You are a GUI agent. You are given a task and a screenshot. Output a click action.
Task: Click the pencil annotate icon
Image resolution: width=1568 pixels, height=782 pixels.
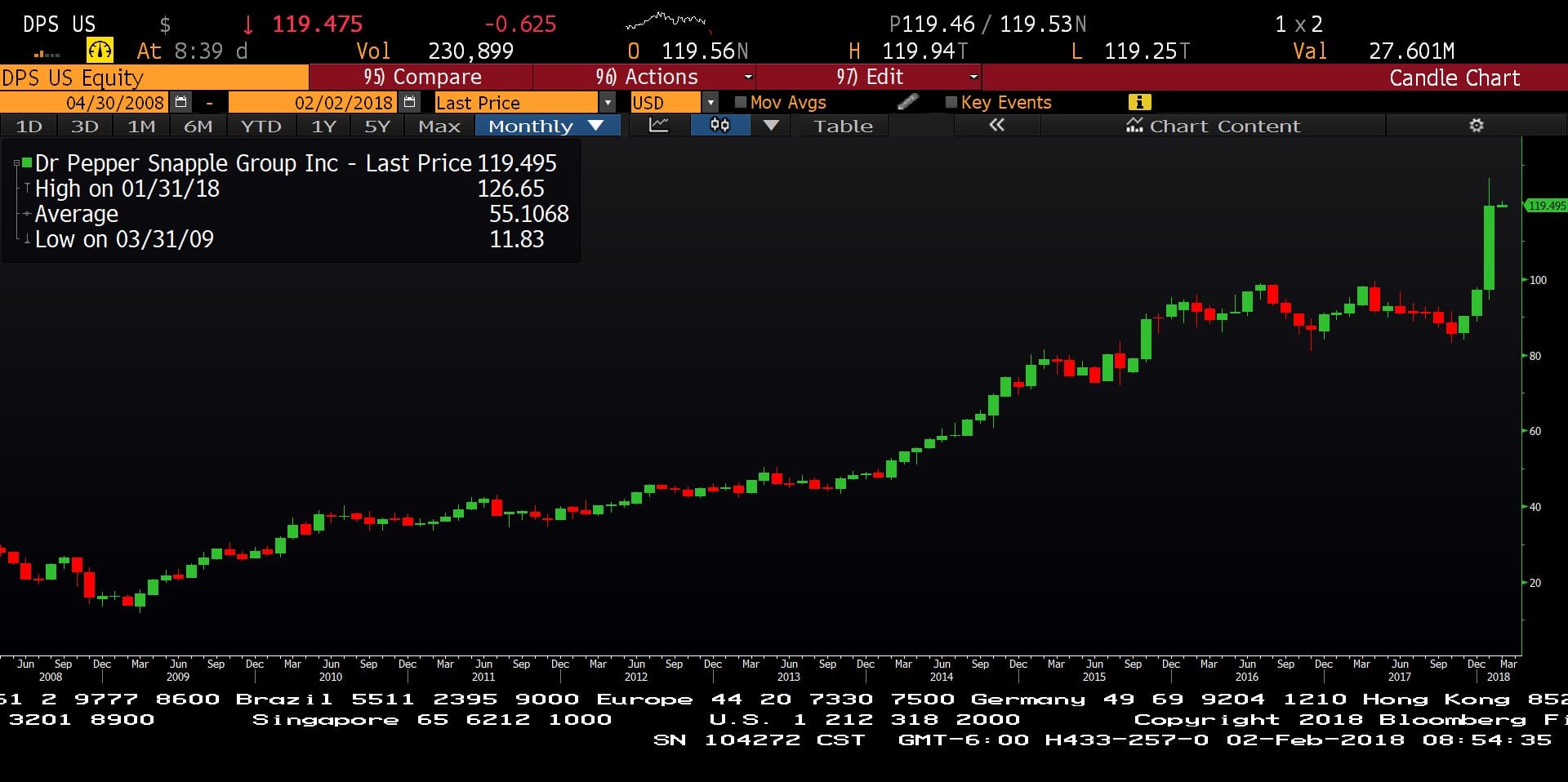tap(907, 102)
